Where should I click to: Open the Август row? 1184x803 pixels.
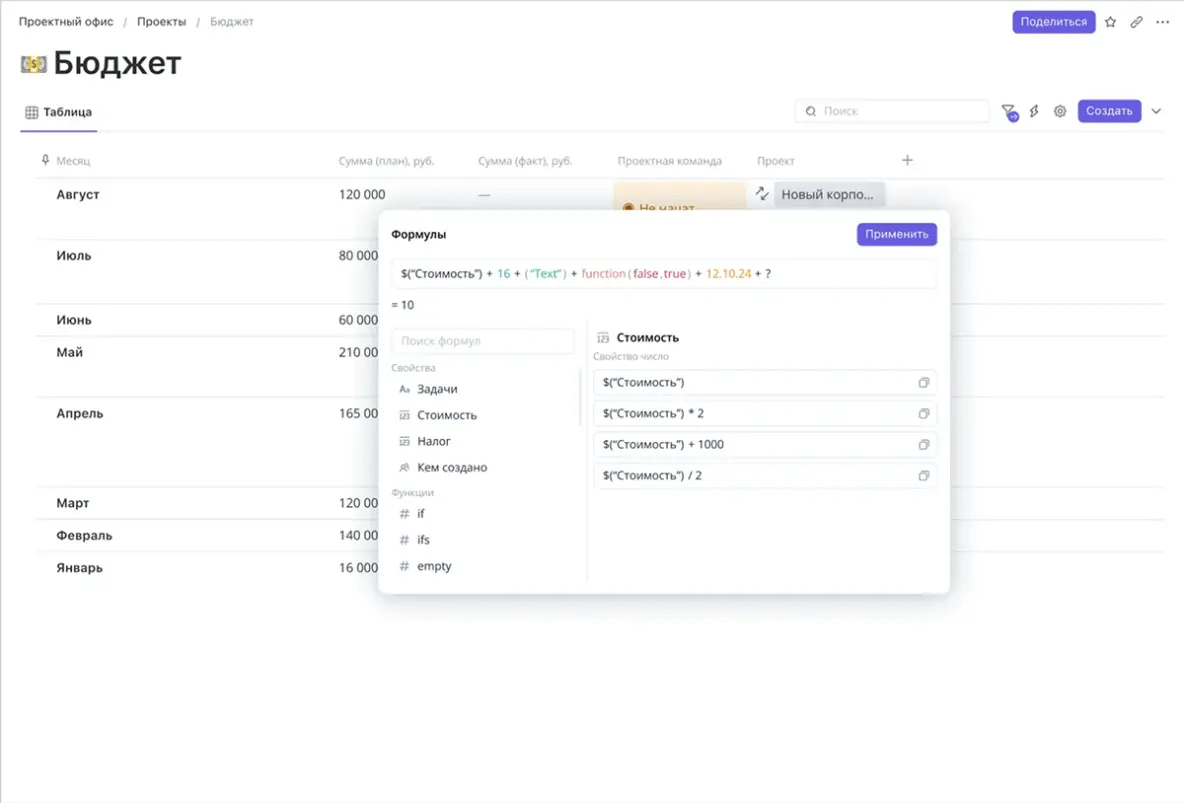click(78, 195)
